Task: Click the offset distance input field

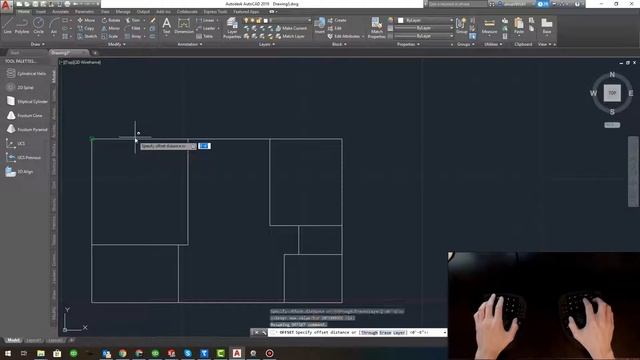Action: click(204, 146)
